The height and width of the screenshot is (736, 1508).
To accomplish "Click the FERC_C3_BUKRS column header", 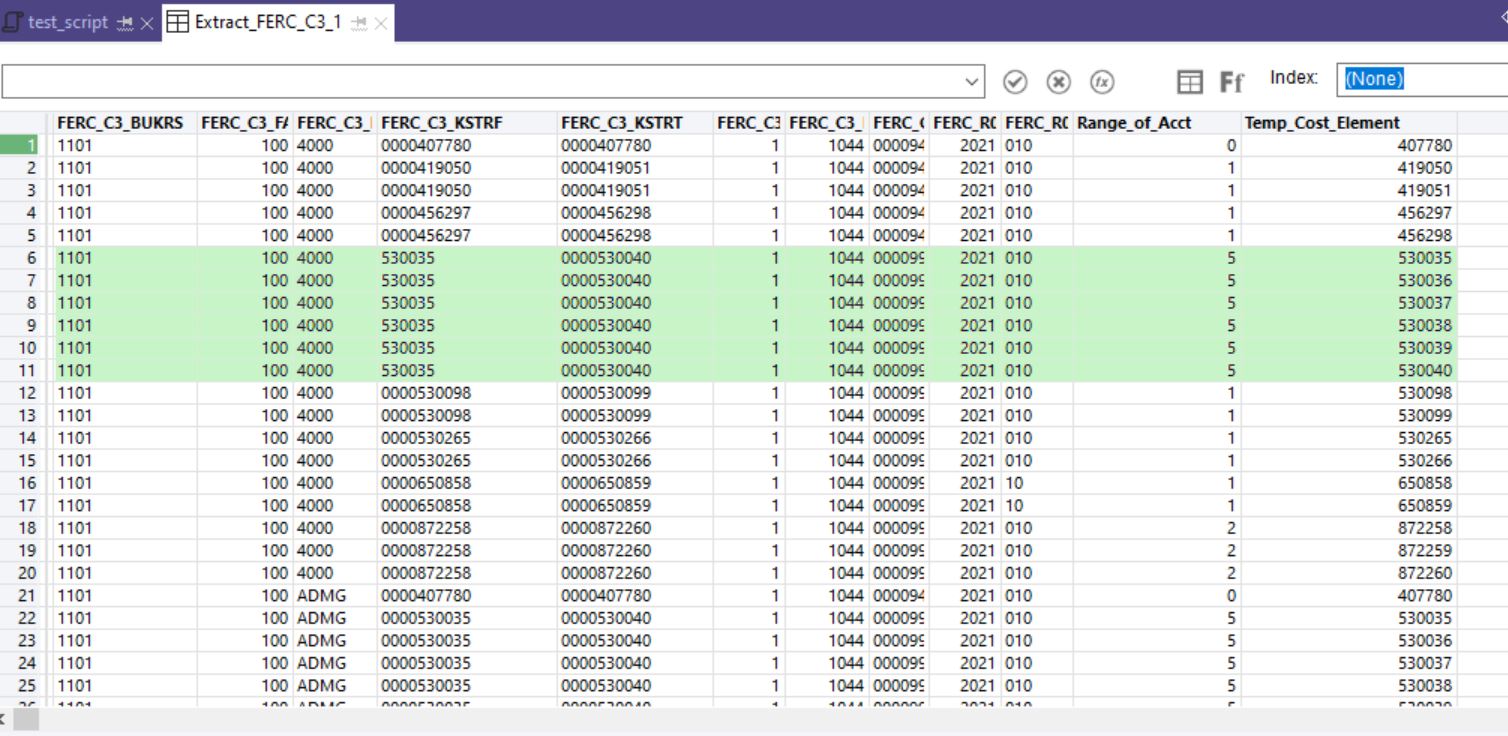I will (120, 123).
